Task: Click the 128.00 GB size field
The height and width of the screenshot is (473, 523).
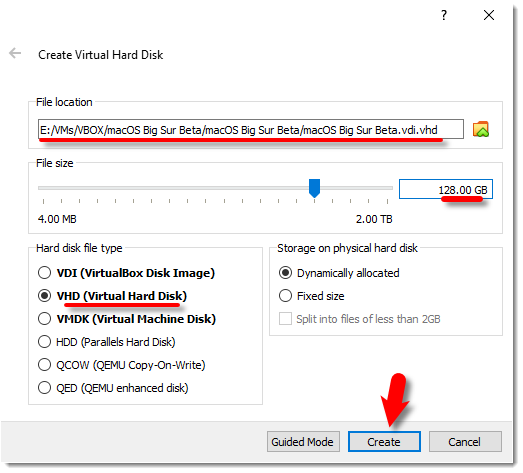Action: (446, 189)
